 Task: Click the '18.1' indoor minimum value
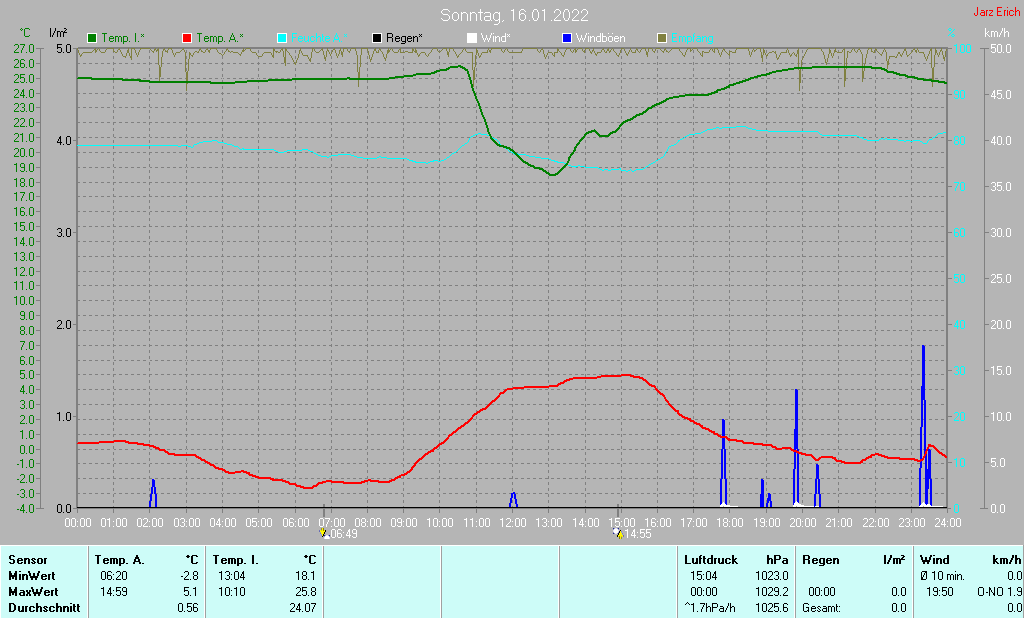pos(306,576)
